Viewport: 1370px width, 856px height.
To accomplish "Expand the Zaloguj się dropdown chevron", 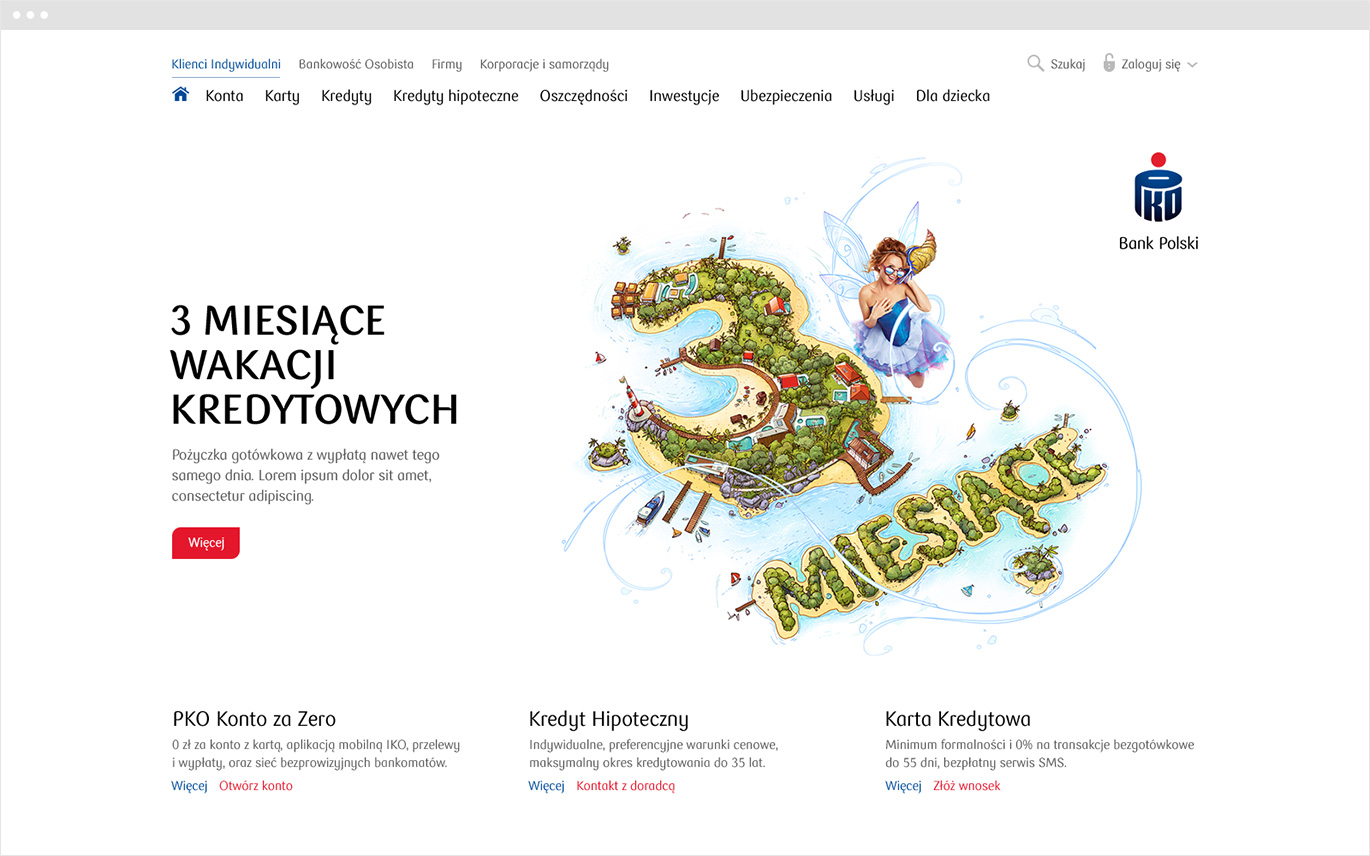I will point(1191,64).
